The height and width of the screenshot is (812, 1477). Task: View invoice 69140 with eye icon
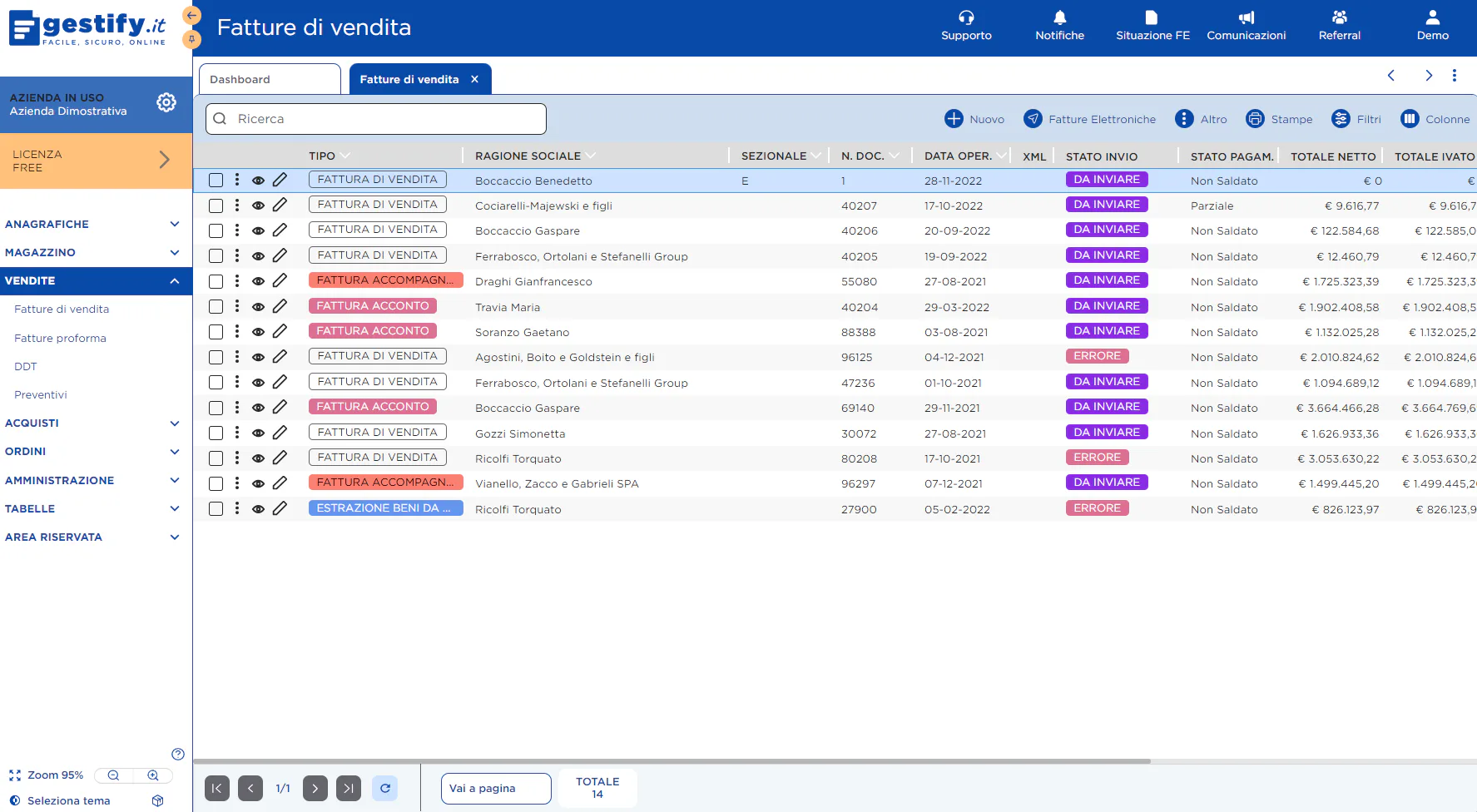point(258,408)
